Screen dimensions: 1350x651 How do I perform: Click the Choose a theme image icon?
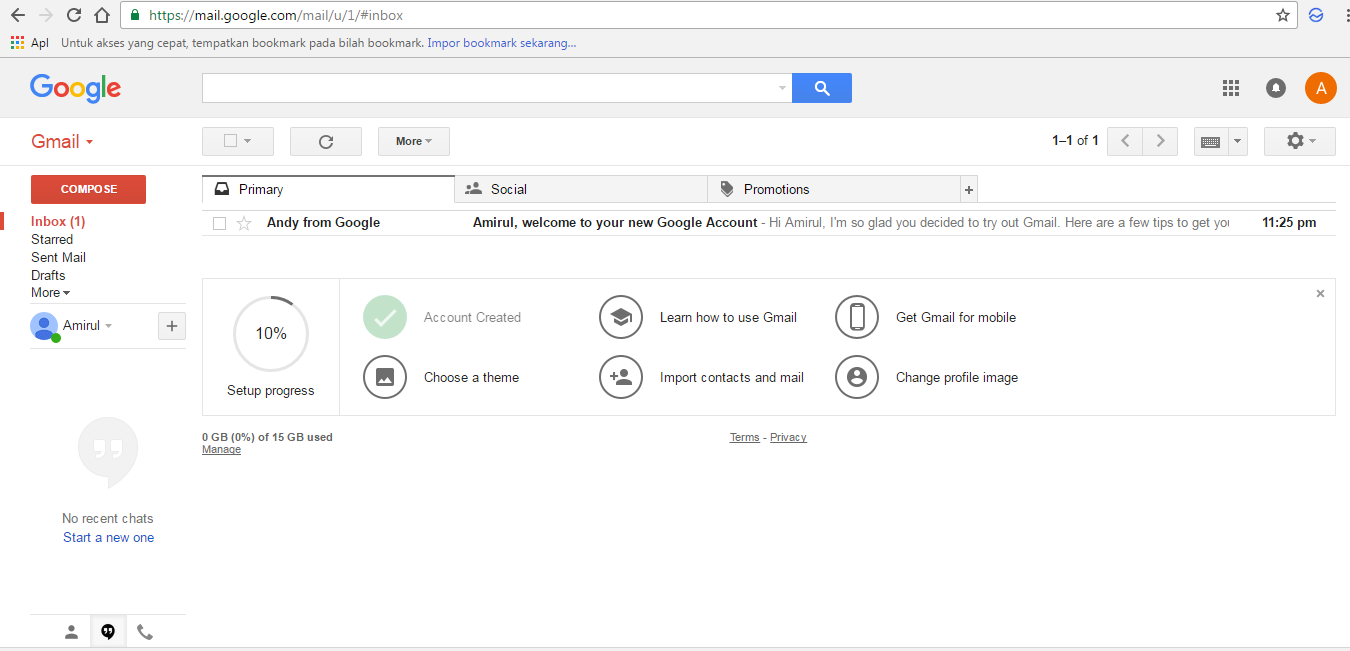tap(385, 377)
